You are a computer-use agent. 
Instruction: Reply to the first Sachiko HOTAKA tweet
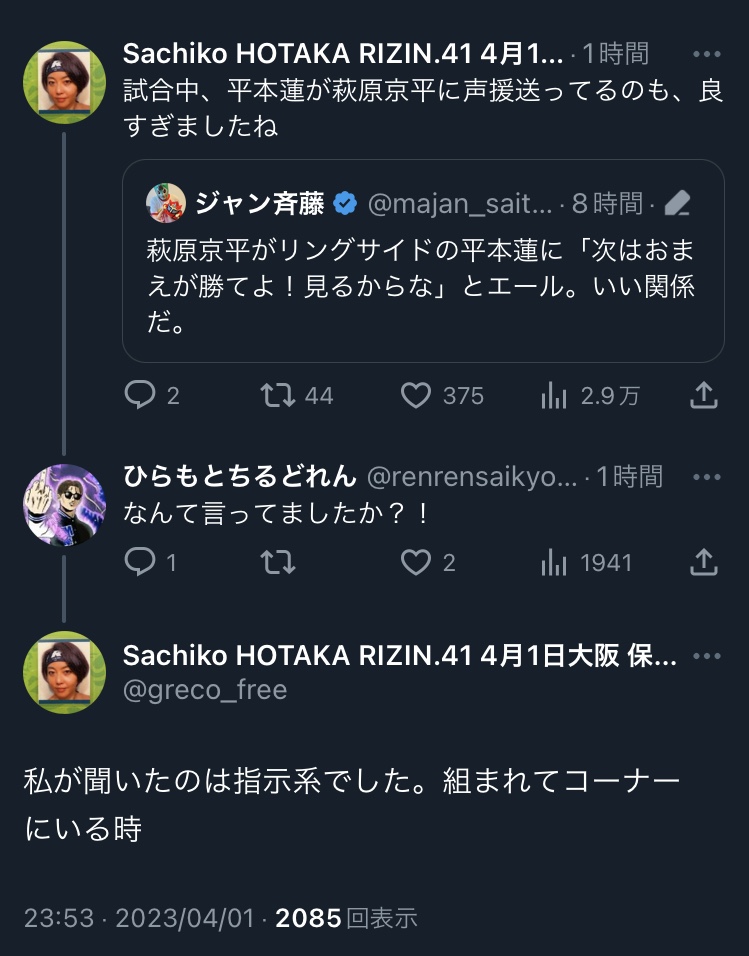[x=138, y=396]
